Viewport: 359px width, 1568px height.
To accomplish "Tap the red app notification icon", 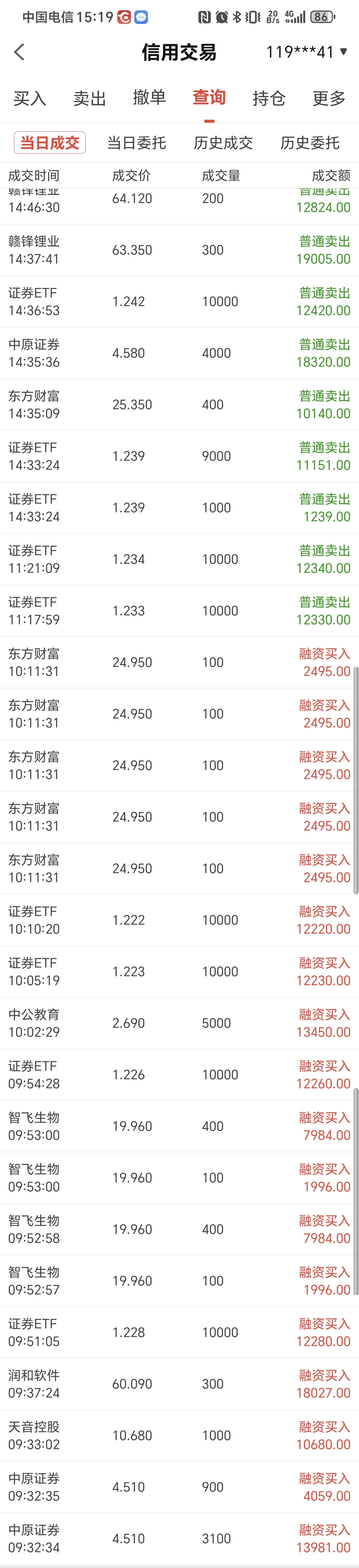I will click(x=124, y=17).
